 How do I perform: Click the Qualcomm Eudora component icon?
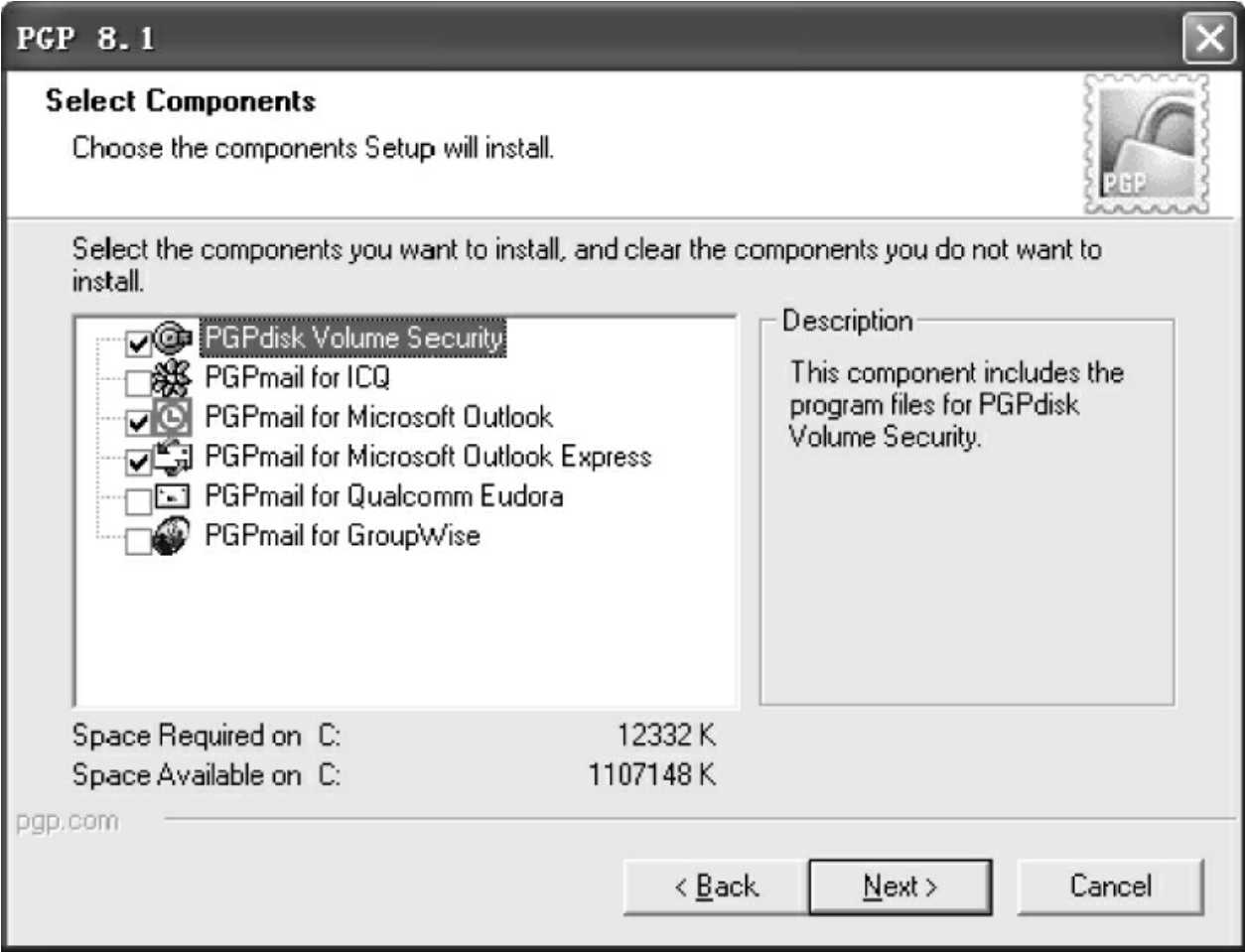[172, 497]
